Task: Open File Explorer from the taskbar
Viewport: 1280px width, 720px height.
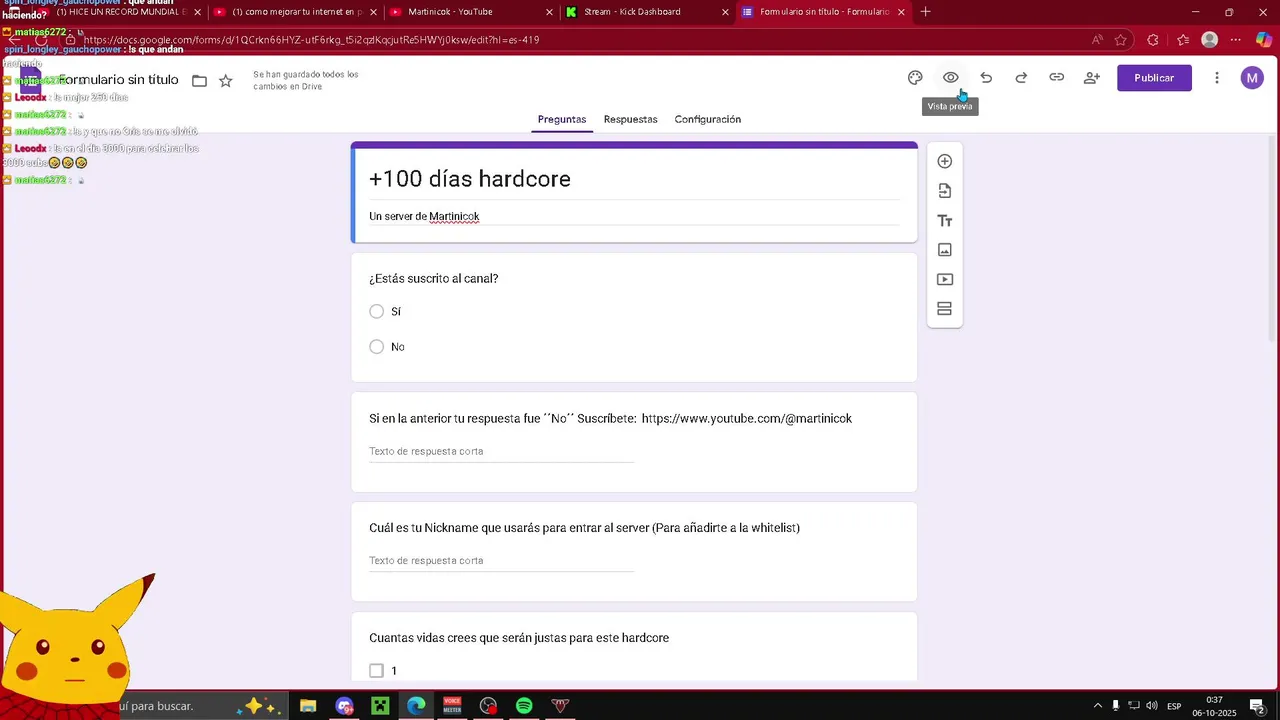Action: click(x=308, y=706)
